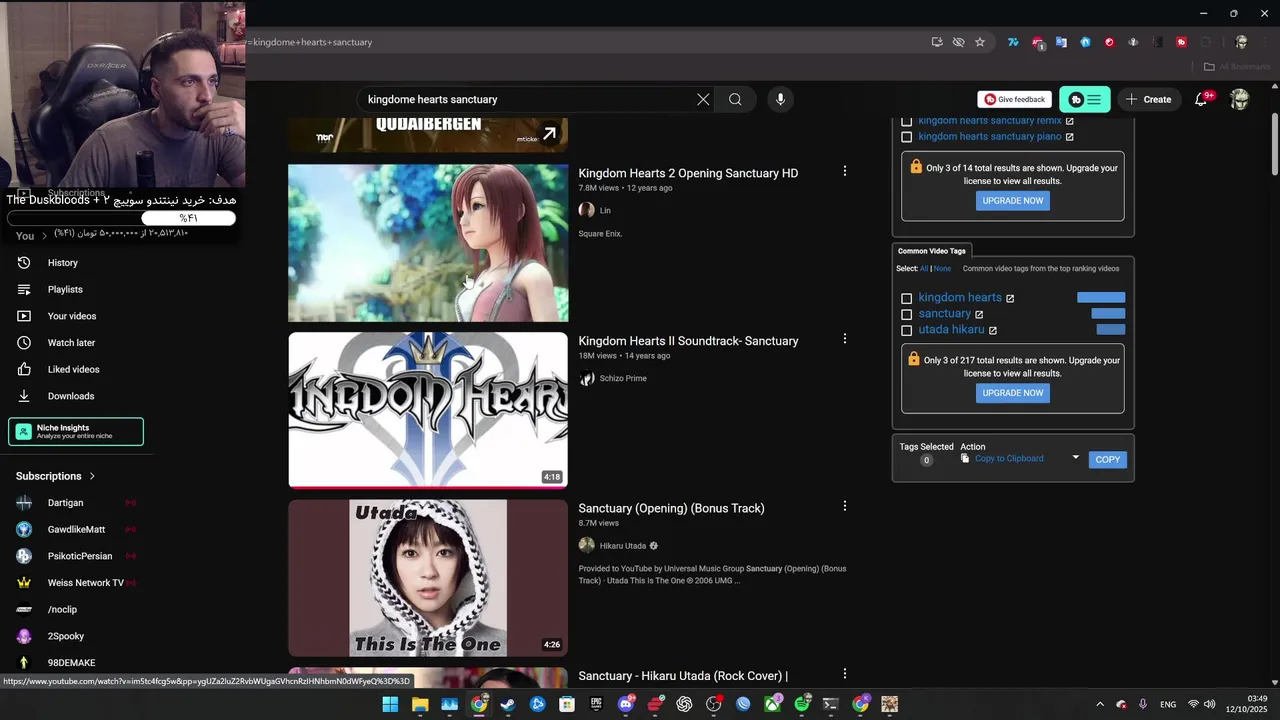The width and height of the screenshot is (1280, 720).
Task: Check kingdom hearts sanctuary remix checkbox
Action: tap(907, 121)
